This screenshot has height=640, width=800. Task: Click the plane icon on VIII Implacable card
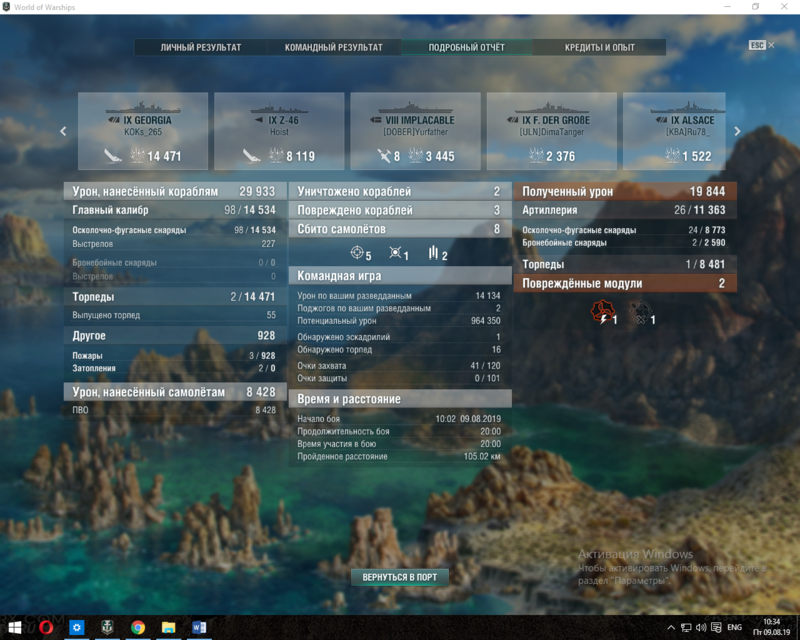click(x=384, y=156)
